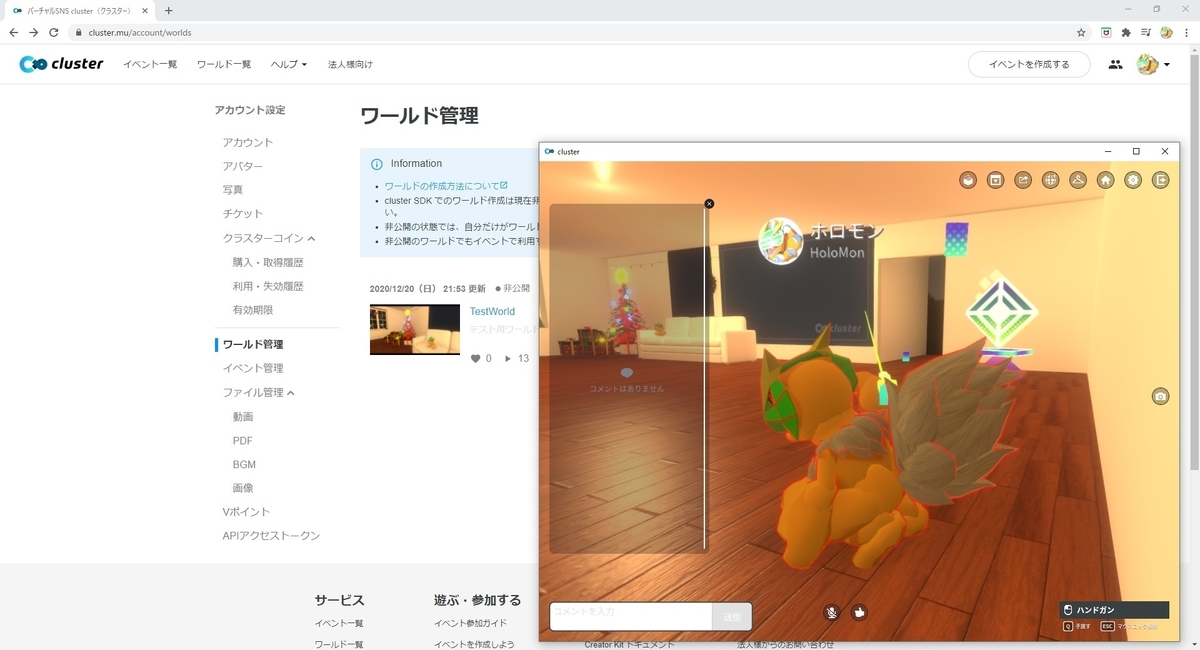1200x650 pixels.
Task: Select 写真 in the sidebar
Action: pos(232,189)
